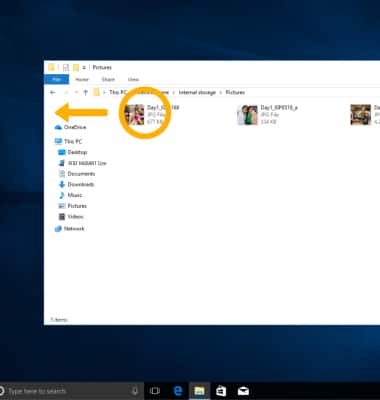380x400 pixels.
Task: Open the Music folder in sidebar
Action: pyautogui.click(x=70, y=195)
